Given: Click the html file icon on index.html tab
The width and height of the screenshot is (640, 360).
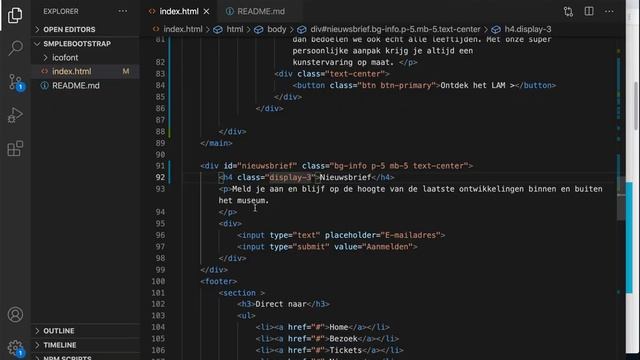Looking at the screenshot, I should pyautogui.click(x=152, y=11).
